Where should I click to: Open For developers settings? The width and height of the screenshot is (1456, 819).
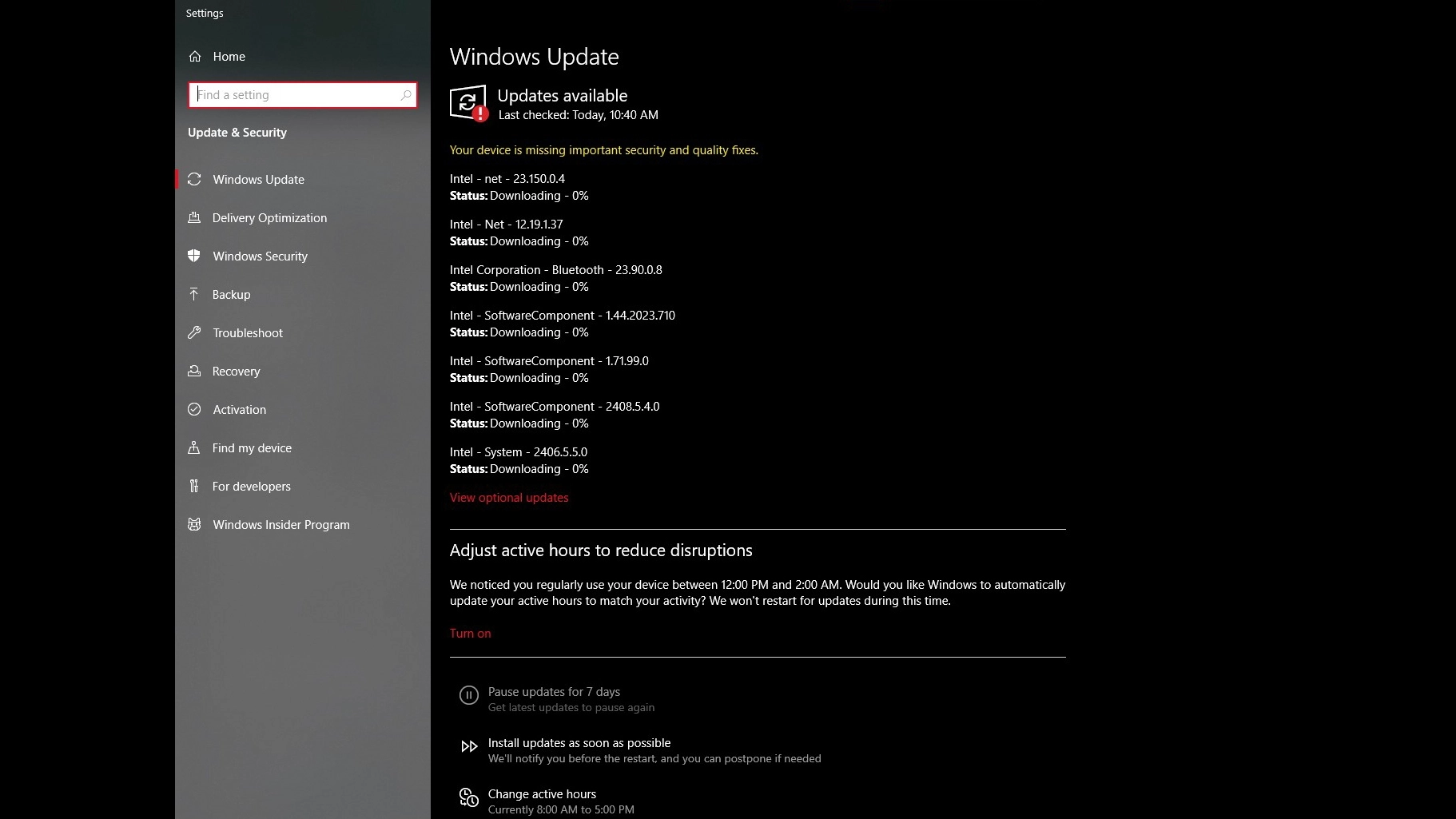coord(302,486)
